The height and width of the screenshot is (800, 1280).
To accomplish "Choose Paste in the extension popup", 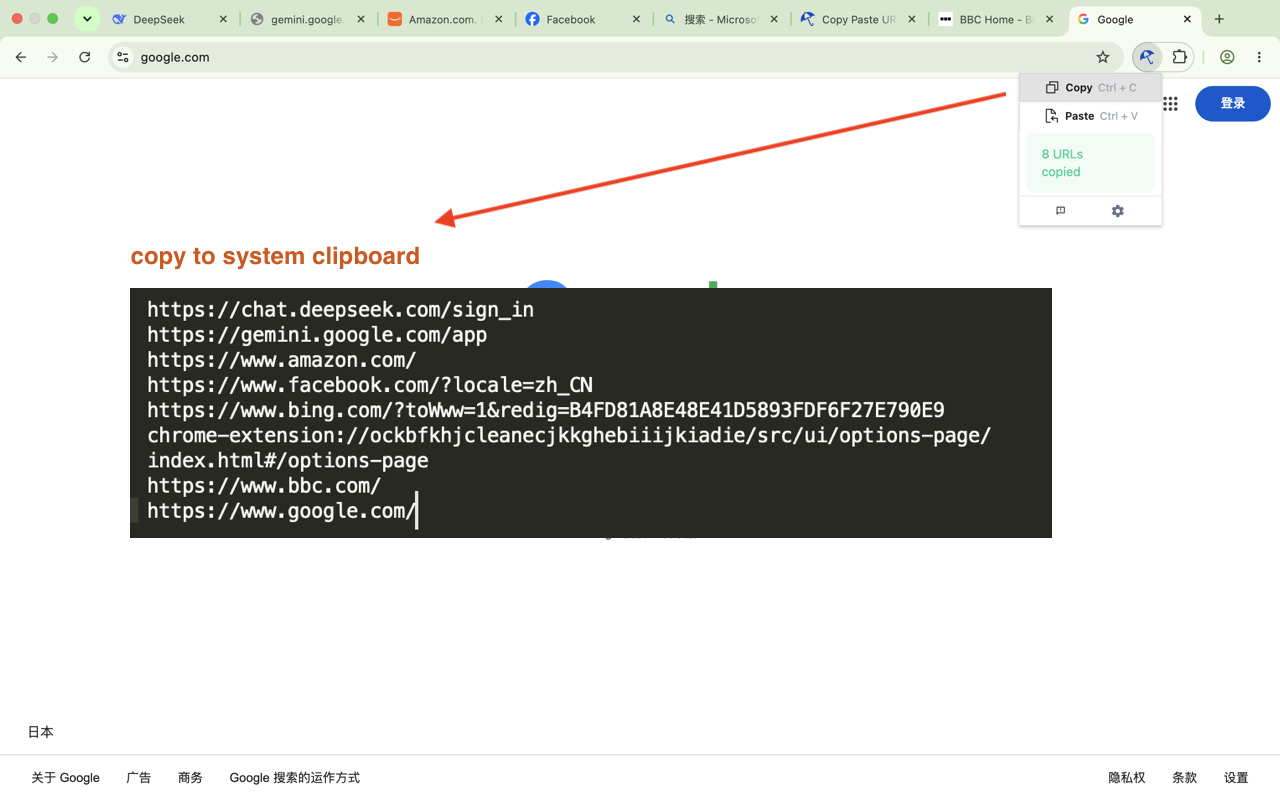I will click(1090, 116).
